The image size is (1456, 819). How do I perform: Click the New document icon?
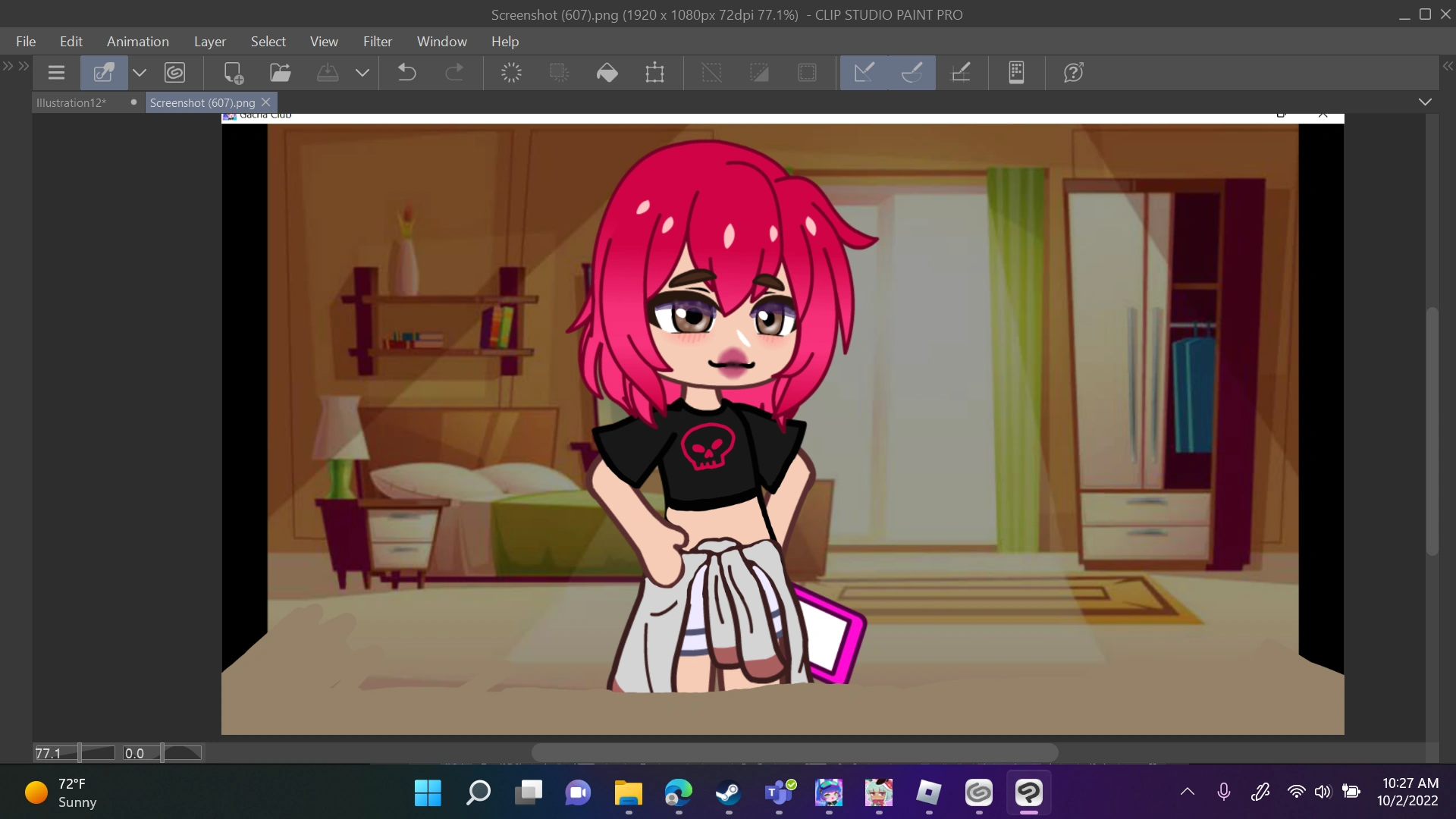click(x=233, y=73)
